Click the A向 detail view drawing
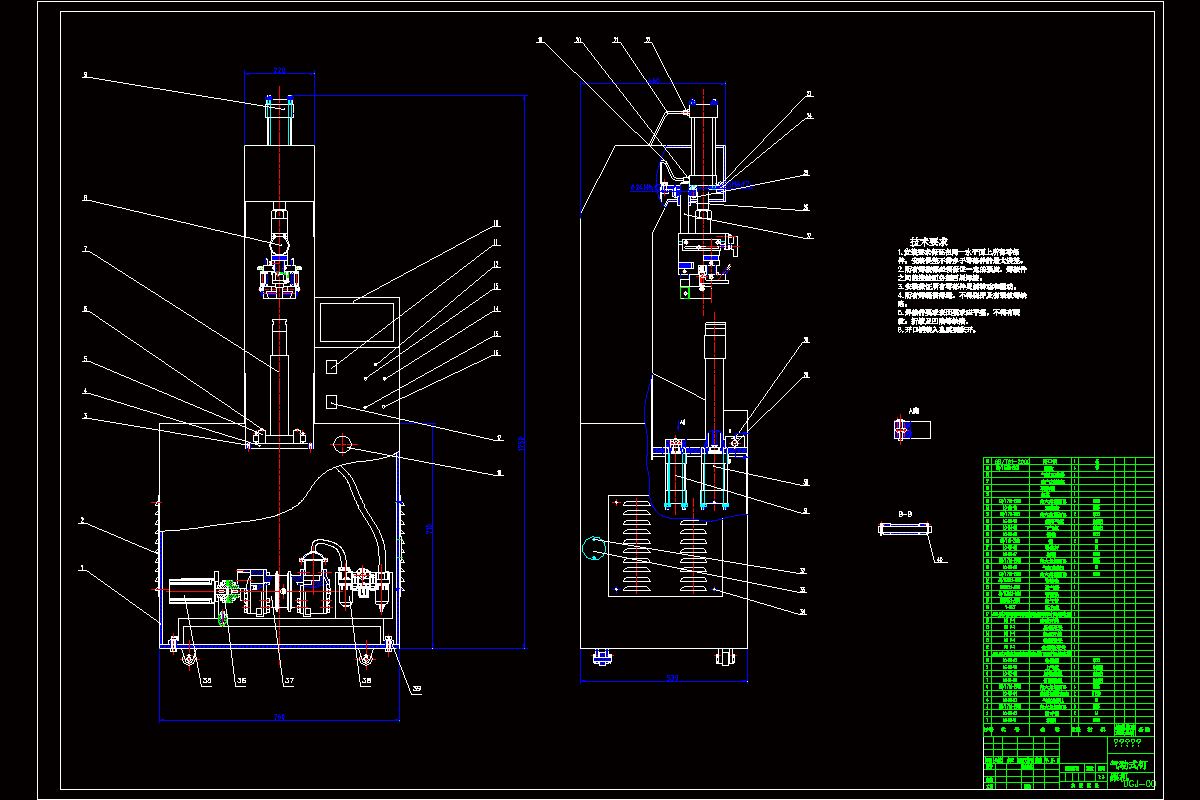 911,430
